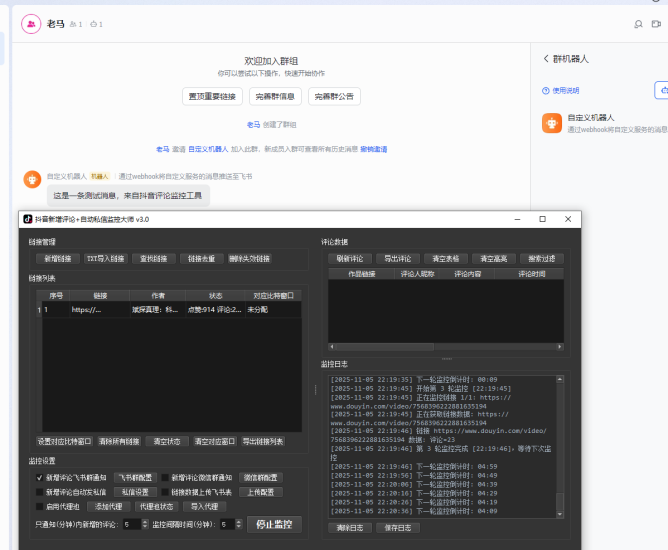Click comment table right scroll arrow
Viewport: 668px width, 550px height.
559,347
